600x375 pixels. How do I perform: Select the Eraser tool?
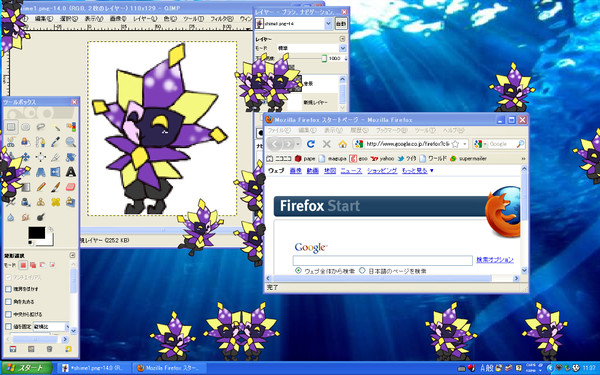click(x=70, y=187)
